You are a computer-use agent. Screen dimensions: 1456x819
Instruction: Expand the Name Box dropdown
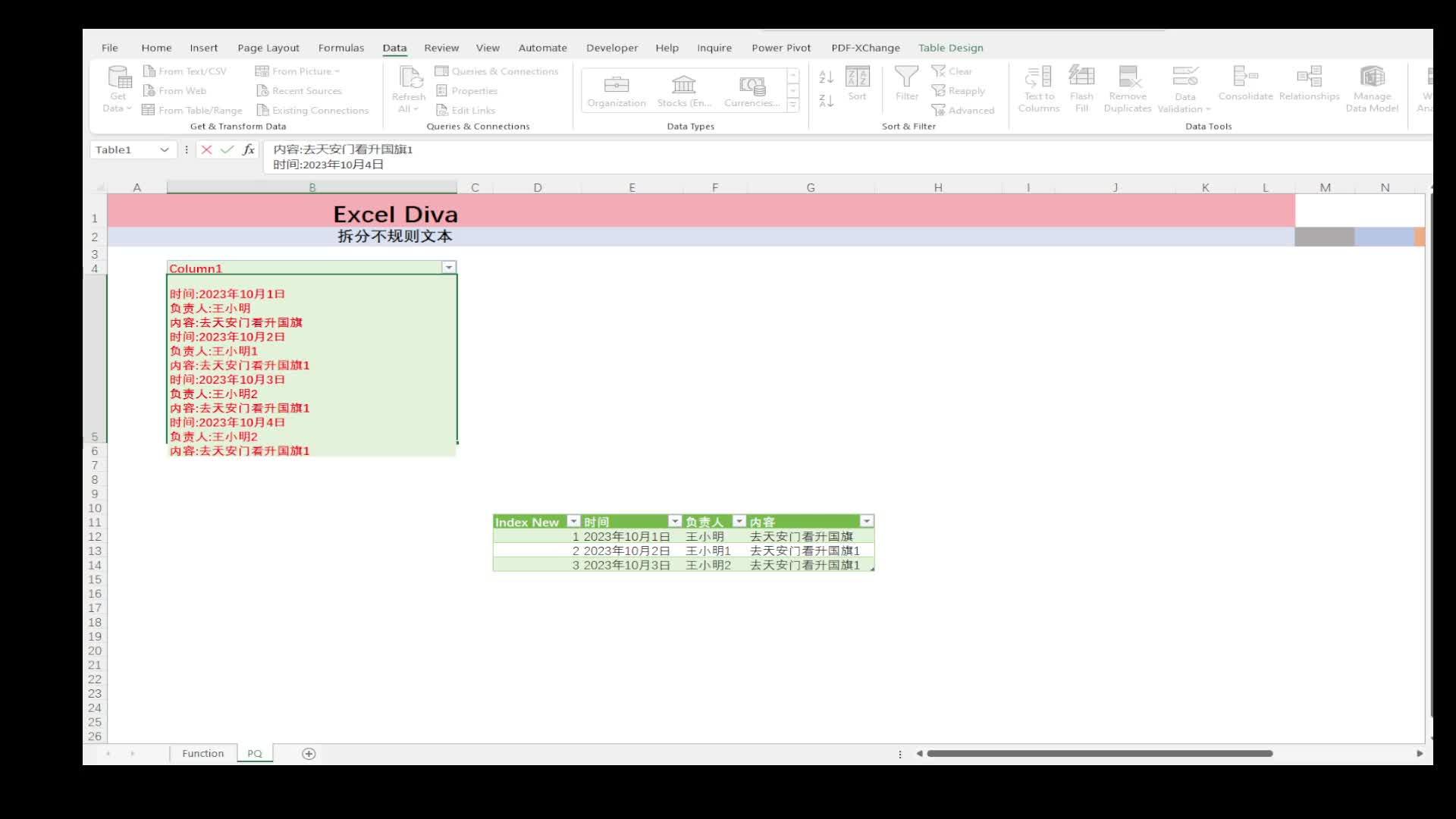point(164,150)
